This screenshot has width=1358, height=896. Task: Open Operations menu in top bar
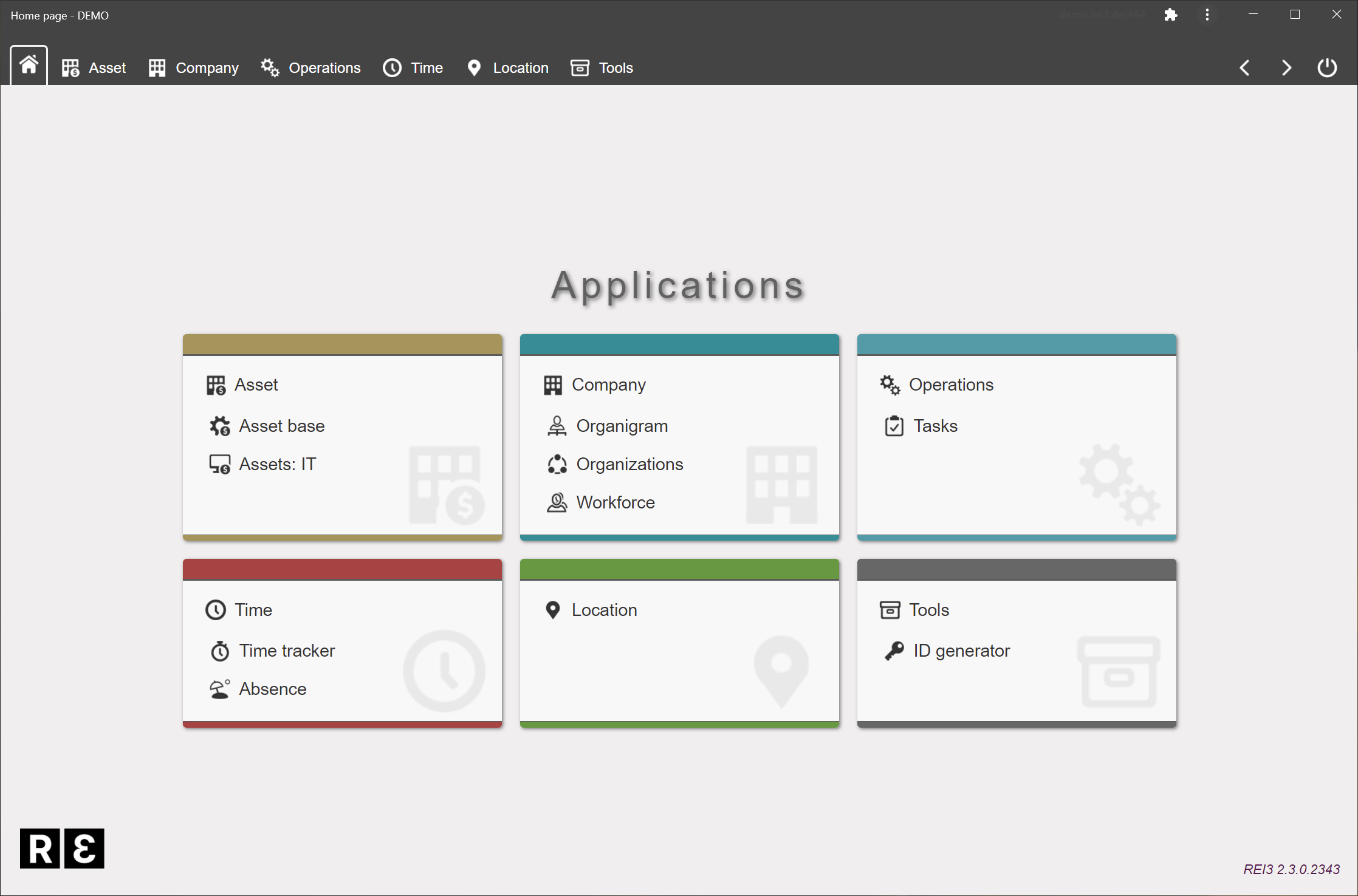[310, 68]
